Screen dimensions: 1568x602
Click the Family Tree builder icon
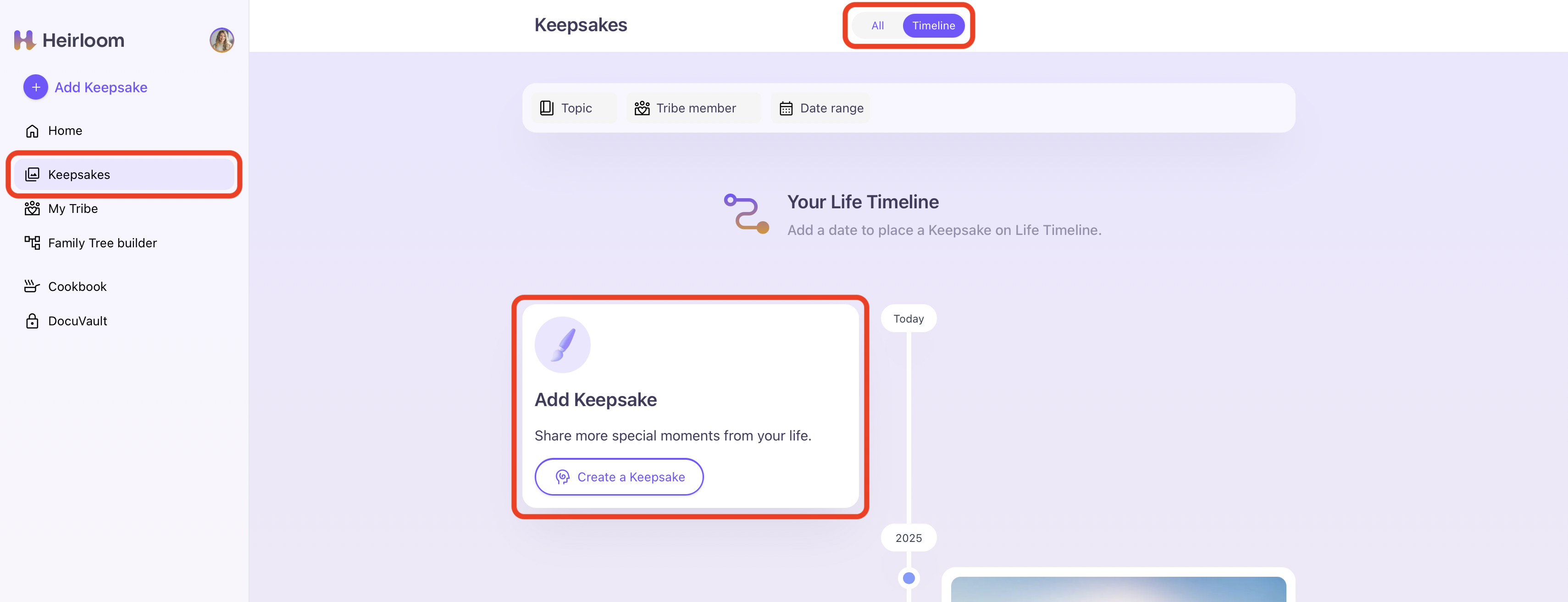click(x=32, y=243)
